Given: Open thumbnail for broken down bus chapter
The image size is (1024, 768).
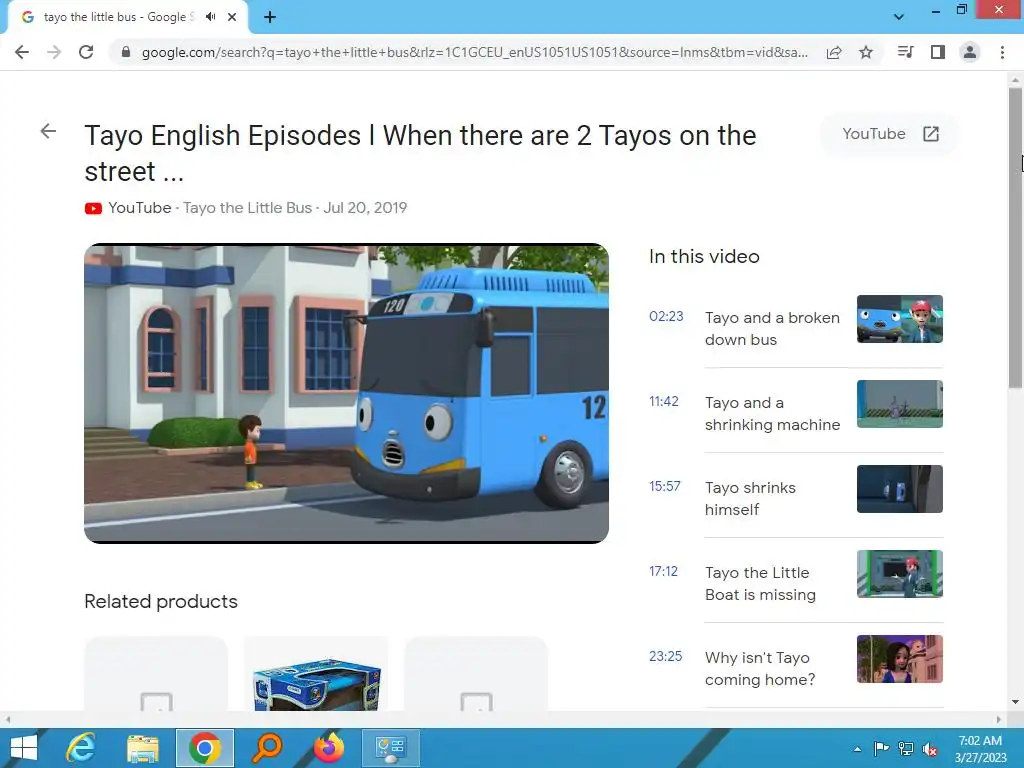Looking at the screenshot, I should [899, 319].
